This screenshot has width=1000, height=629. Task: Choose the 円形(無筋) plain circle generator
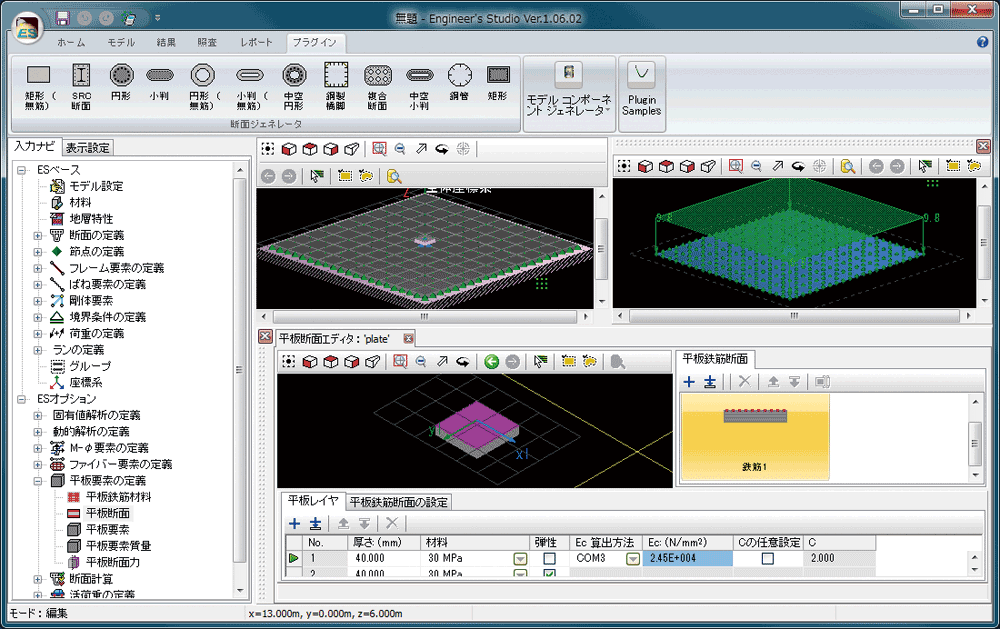pyautogui.click(x=203, y=86)
